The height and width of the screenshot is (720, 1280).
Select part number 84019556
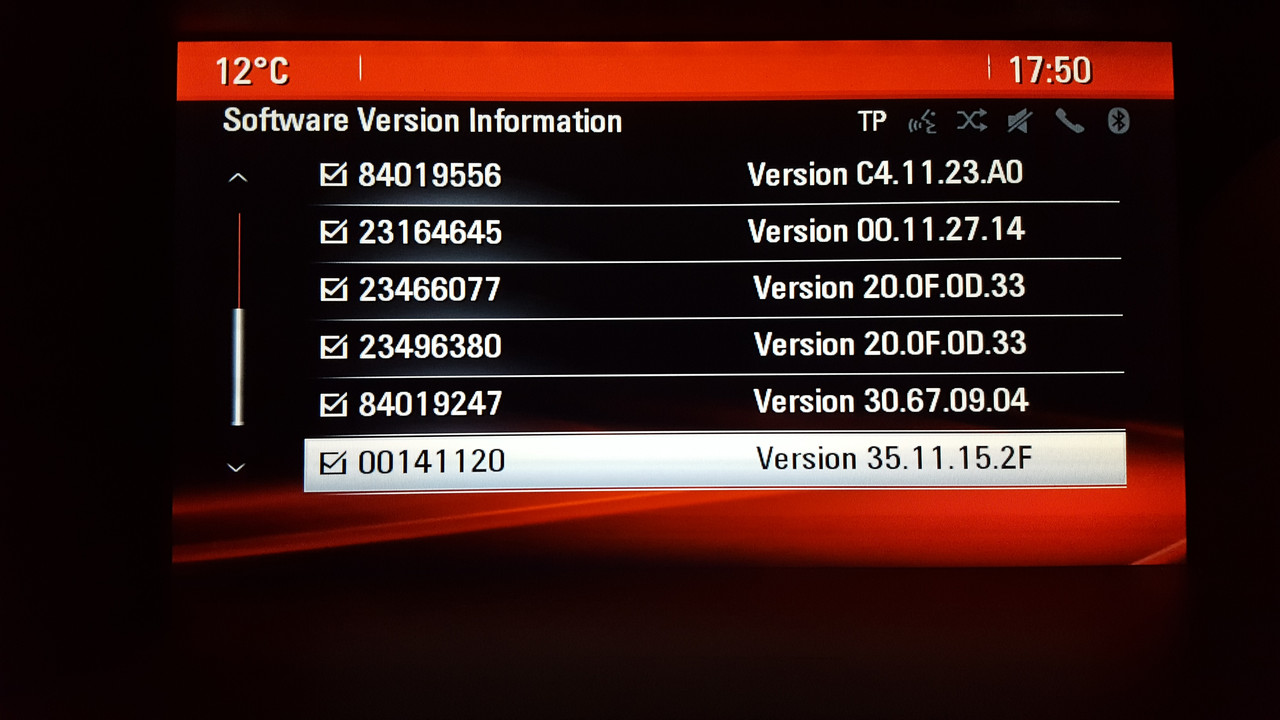(x=430, y=176)
